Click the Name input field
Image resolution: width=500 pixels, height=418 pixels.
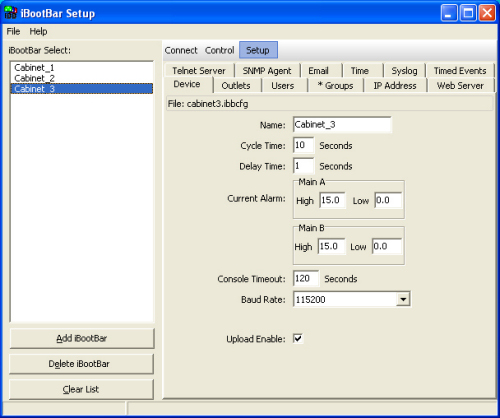(342, 125)
